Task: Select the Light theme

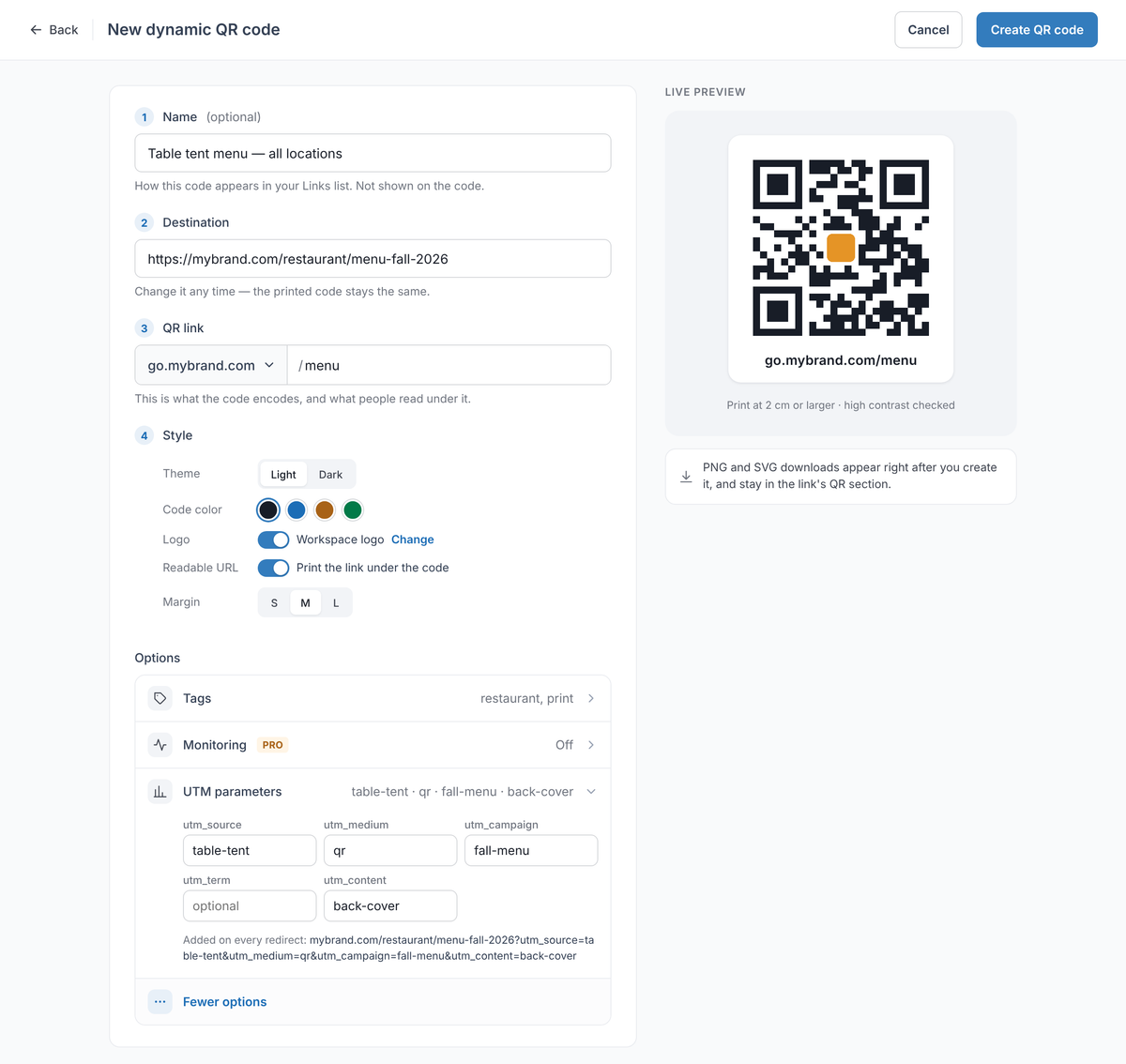Action: coord(283,475)
